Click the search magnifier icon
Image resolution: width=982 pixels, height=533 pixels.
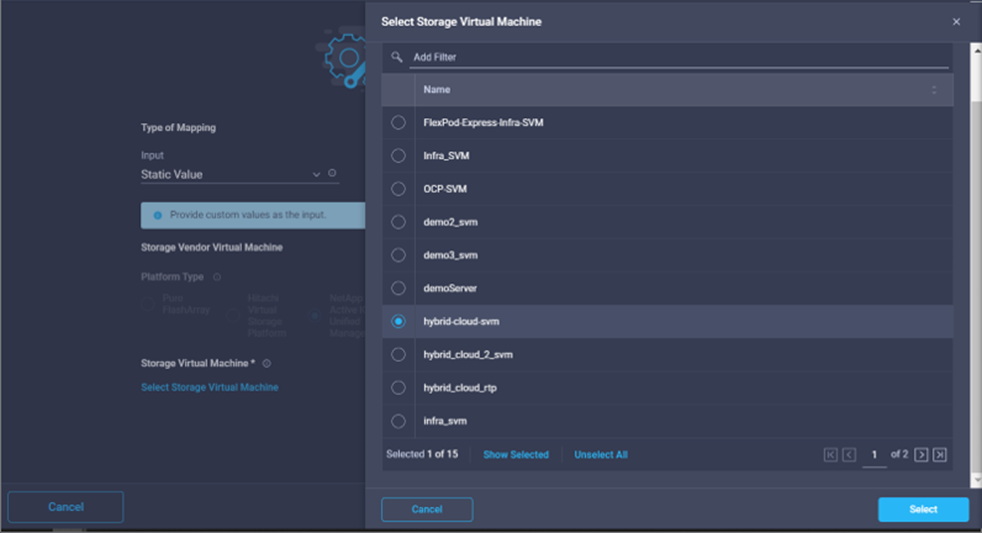point(396,57)
